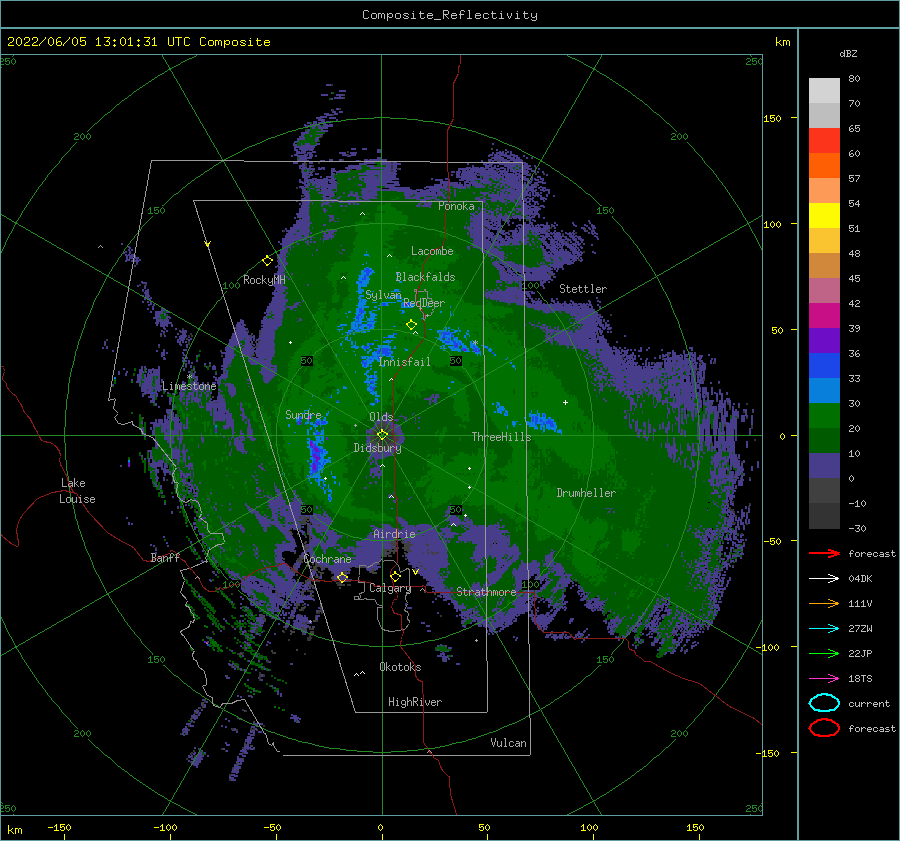Click the RockyMH label
Viewport: 900px width, 841px height.
click(264, 280)
